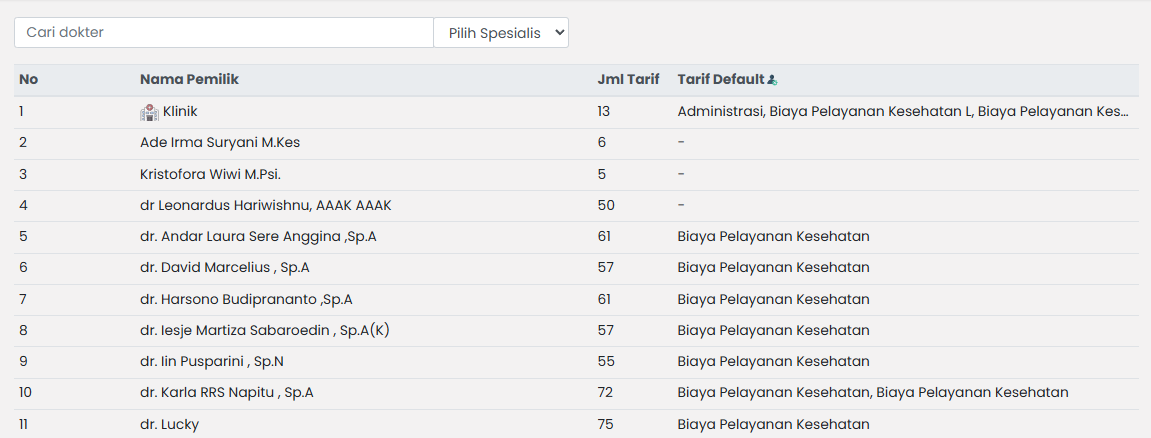Click the Tarif Default column header text

[720, 80]
